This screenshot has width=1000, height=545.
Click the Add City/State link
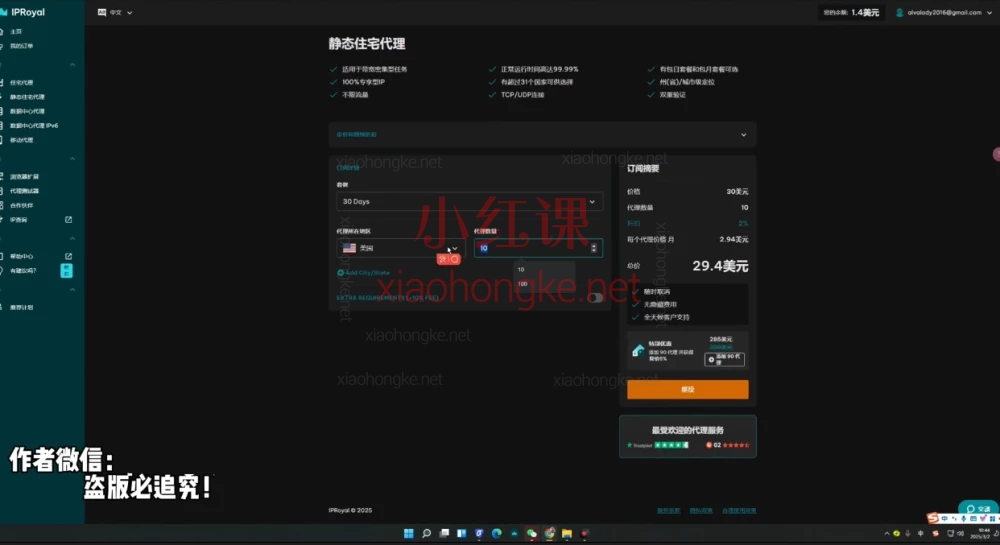tap(364, 273)
